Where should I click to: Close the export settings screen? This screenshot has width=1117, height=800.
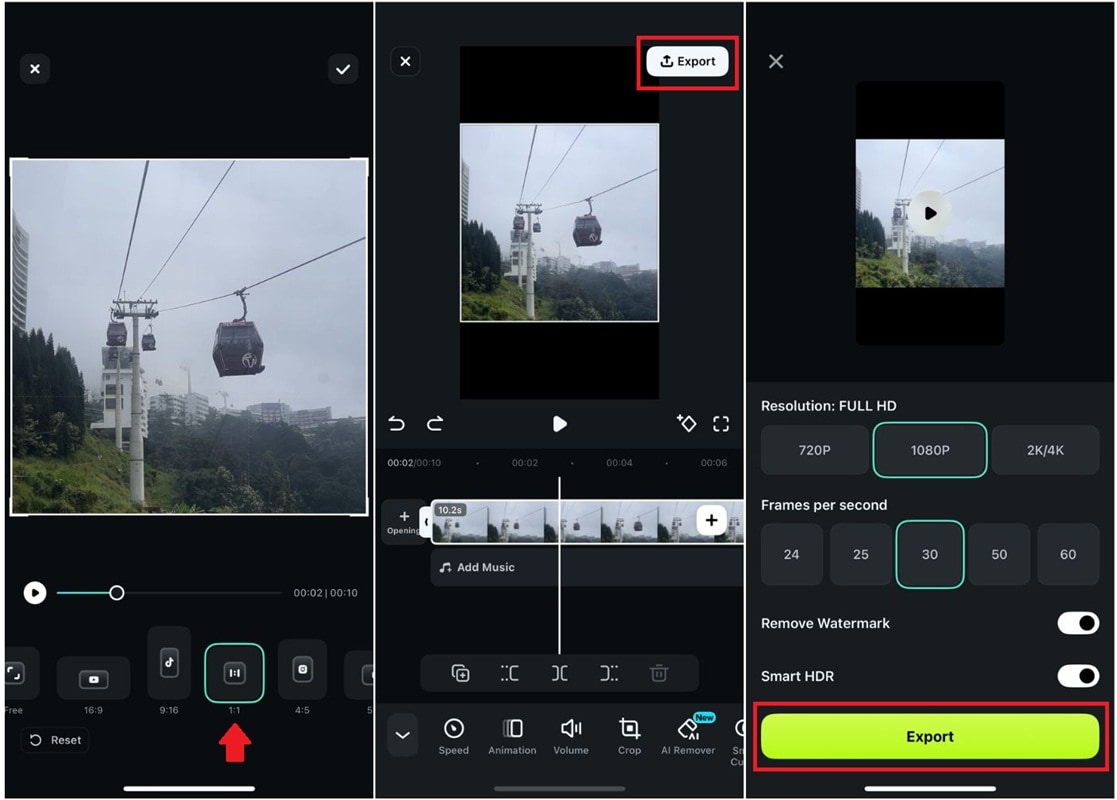776,61
